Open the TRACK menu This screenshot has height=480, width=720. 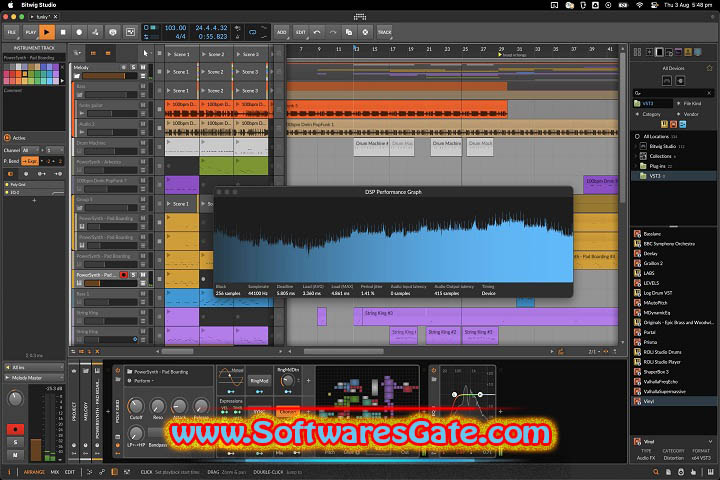pyautogui.click(x=384, y=32)
